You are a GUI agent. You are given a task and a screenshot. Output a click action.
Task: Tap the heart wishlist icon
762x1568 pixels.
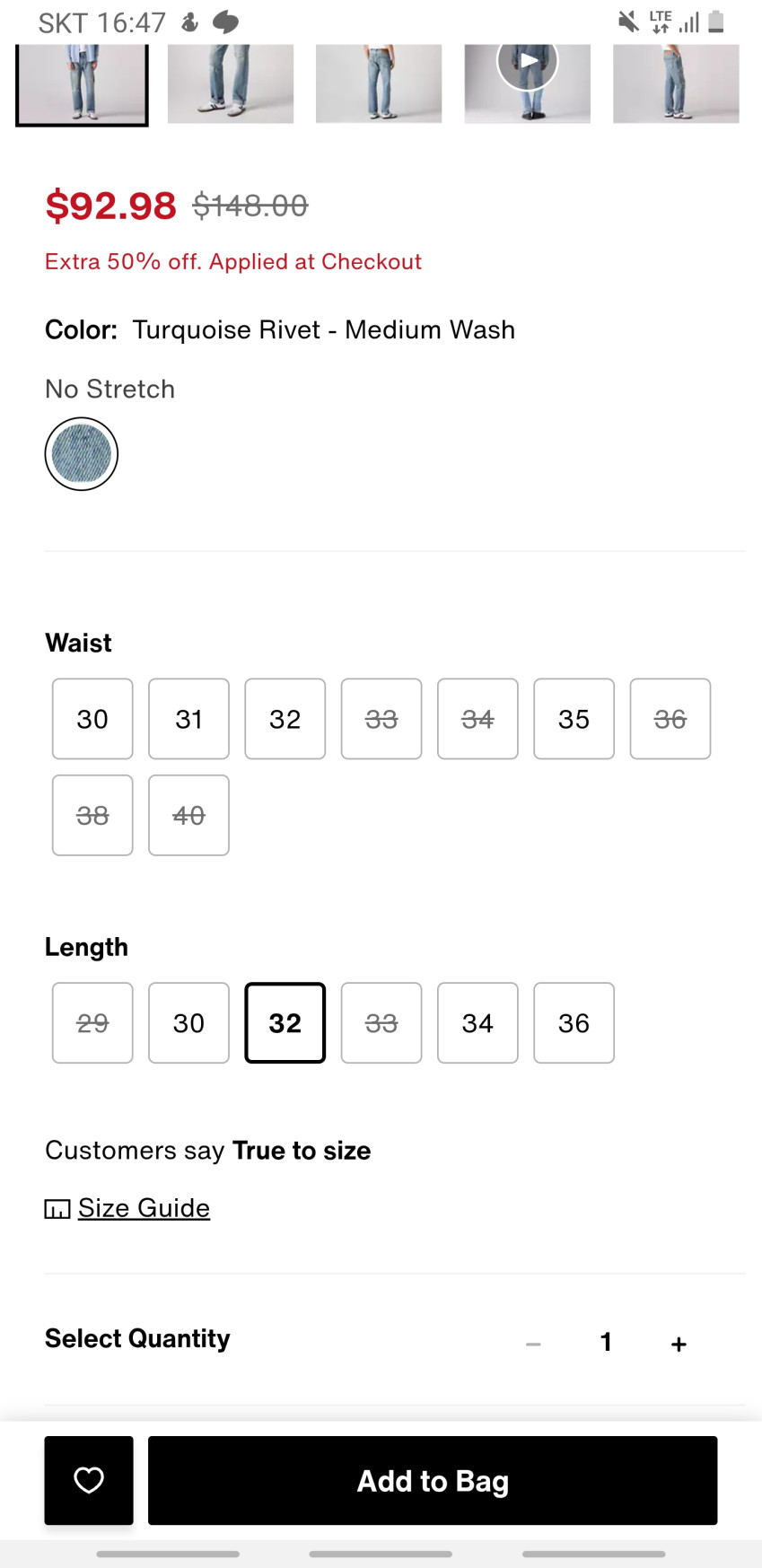click(89, 1480)
